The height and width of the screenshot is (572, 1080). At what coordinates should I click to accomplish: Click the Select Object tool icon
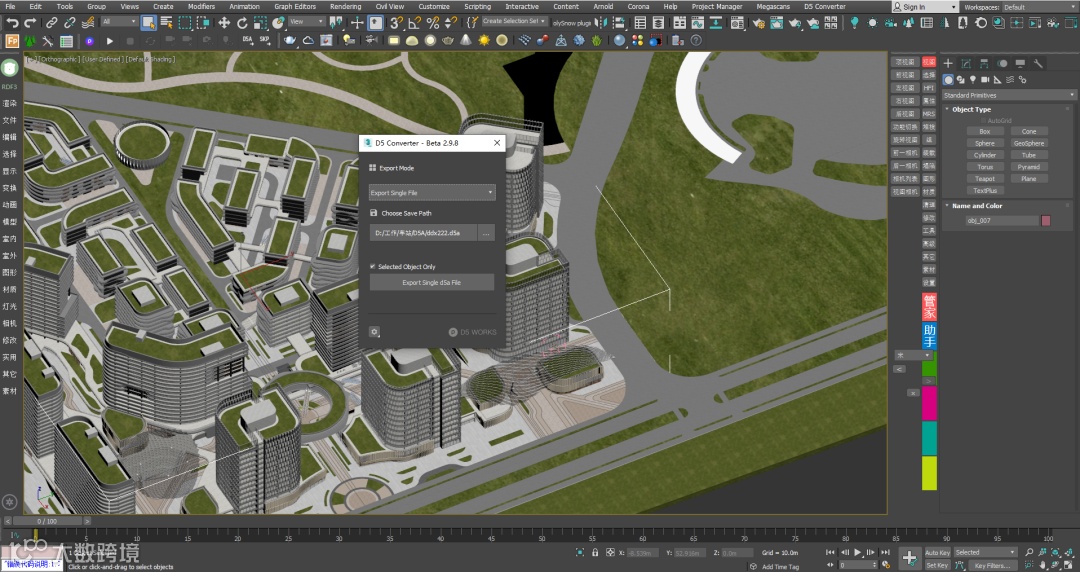(x=148, y=22)
